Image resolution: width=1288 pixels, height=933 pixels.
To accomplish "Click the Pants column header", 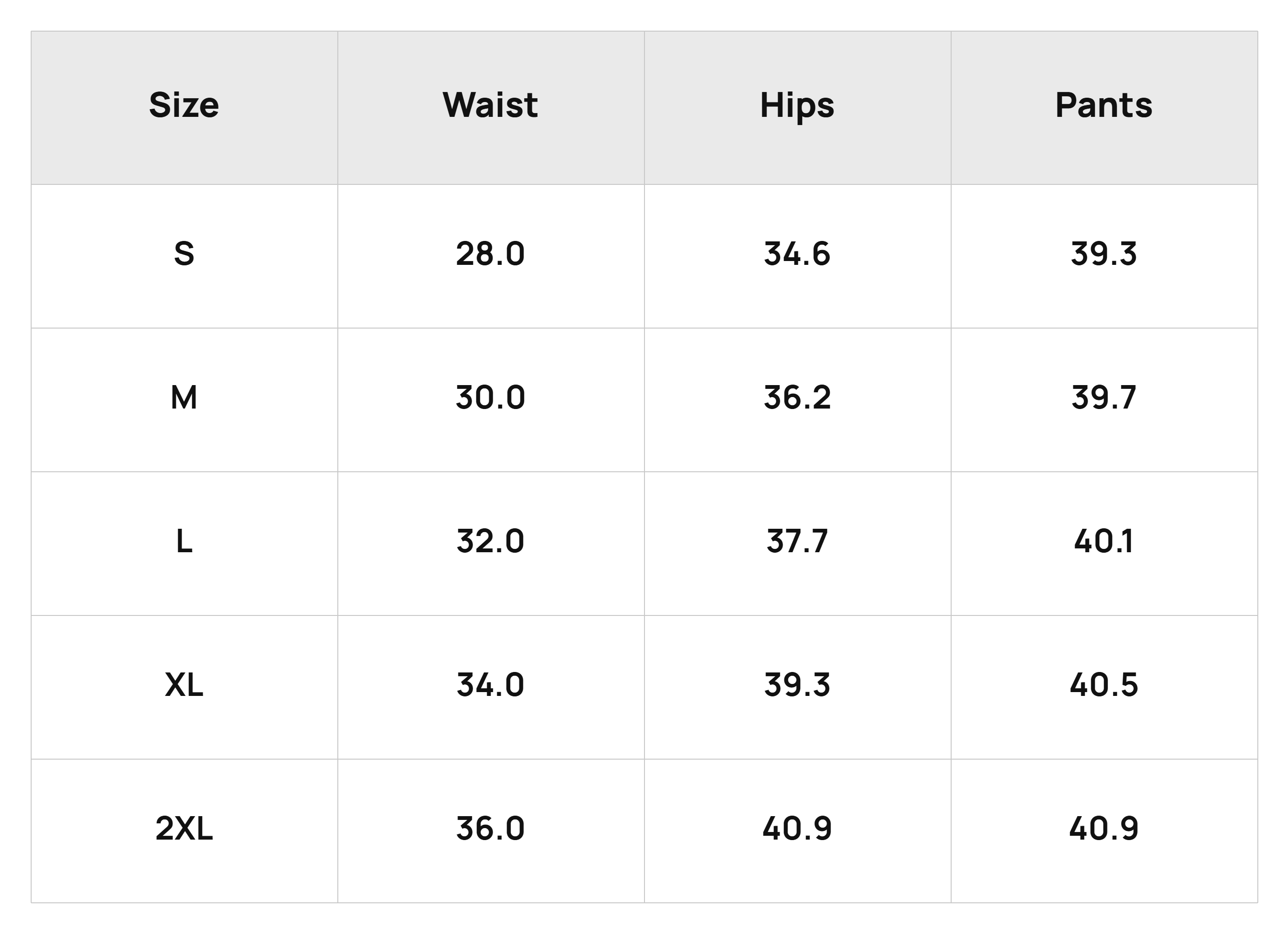I will pyautogui.click(x=1104, y=105).
